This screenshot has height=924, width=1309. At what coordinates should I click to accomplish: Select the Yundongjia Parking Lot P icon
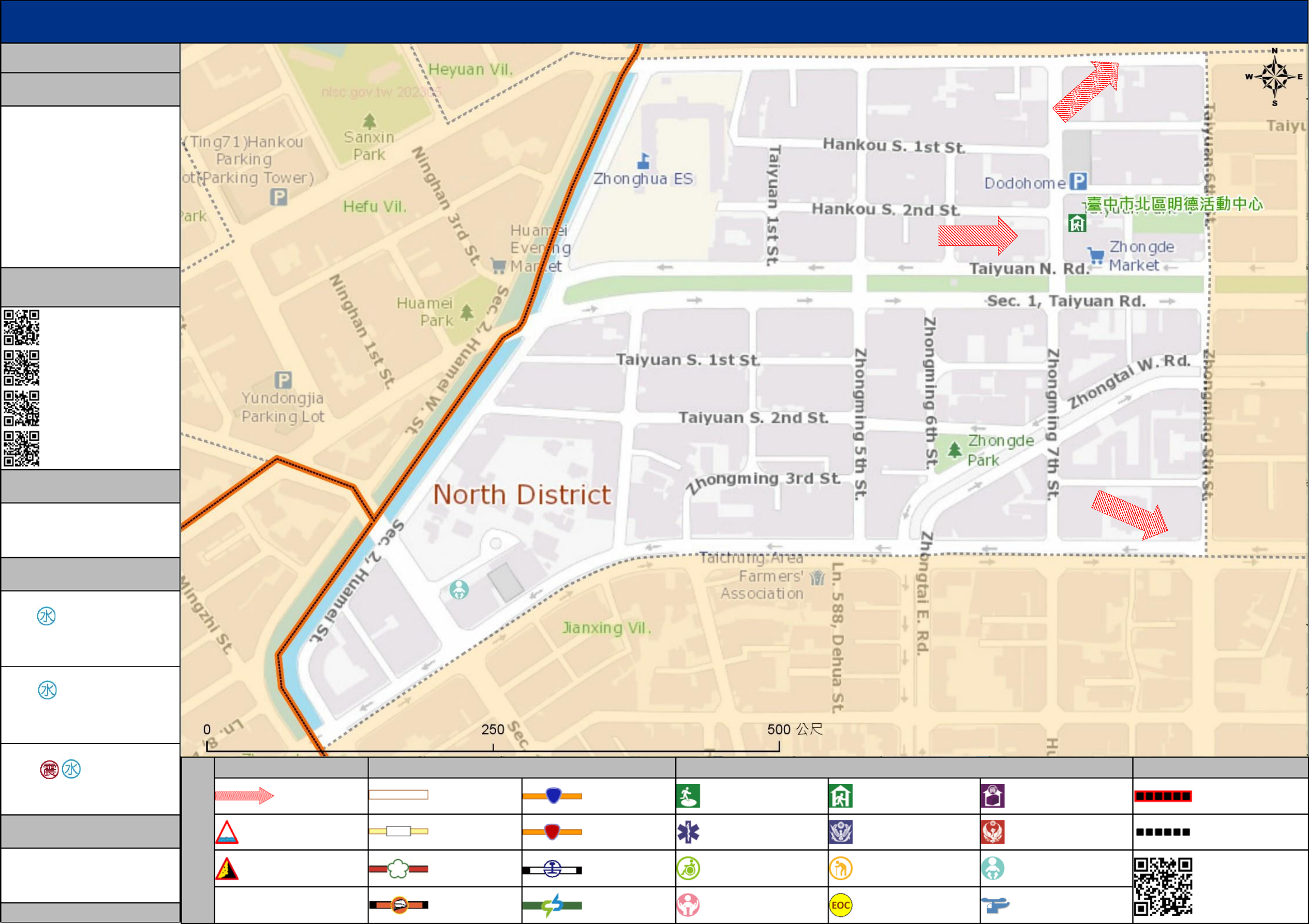(x=284, y=380)
